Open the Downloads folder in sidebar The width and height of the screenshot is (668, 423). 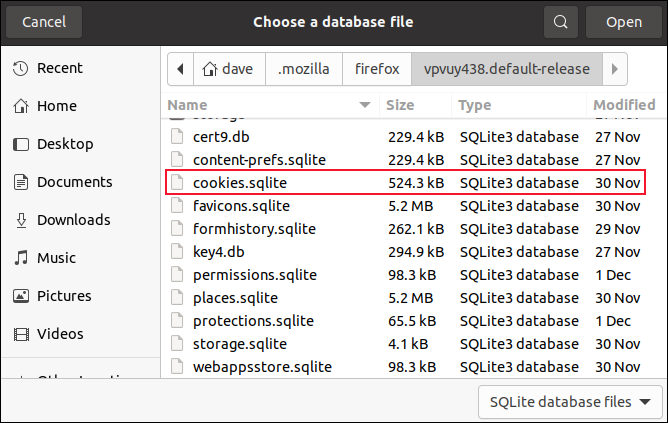point(73,220)
